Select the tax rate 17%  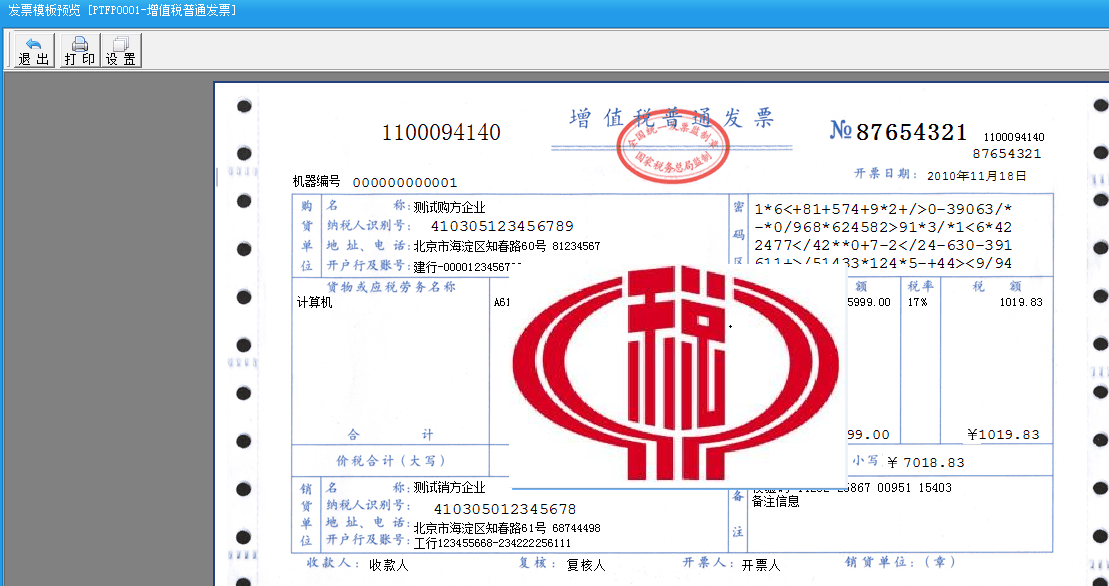(x=917, y=302)
